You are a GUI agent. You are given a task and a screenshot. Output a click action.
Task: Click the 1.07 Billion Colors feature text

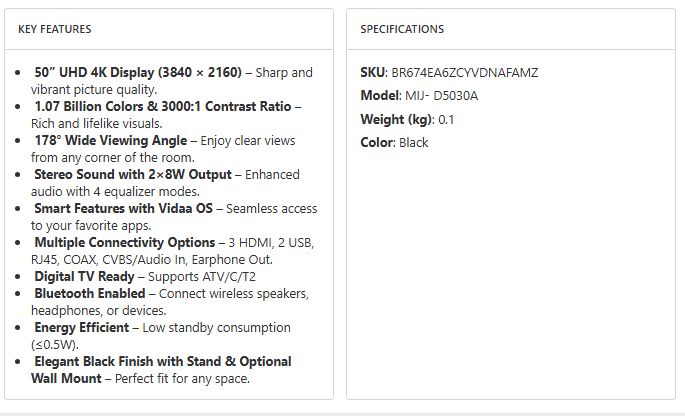[x=162, y=106]
